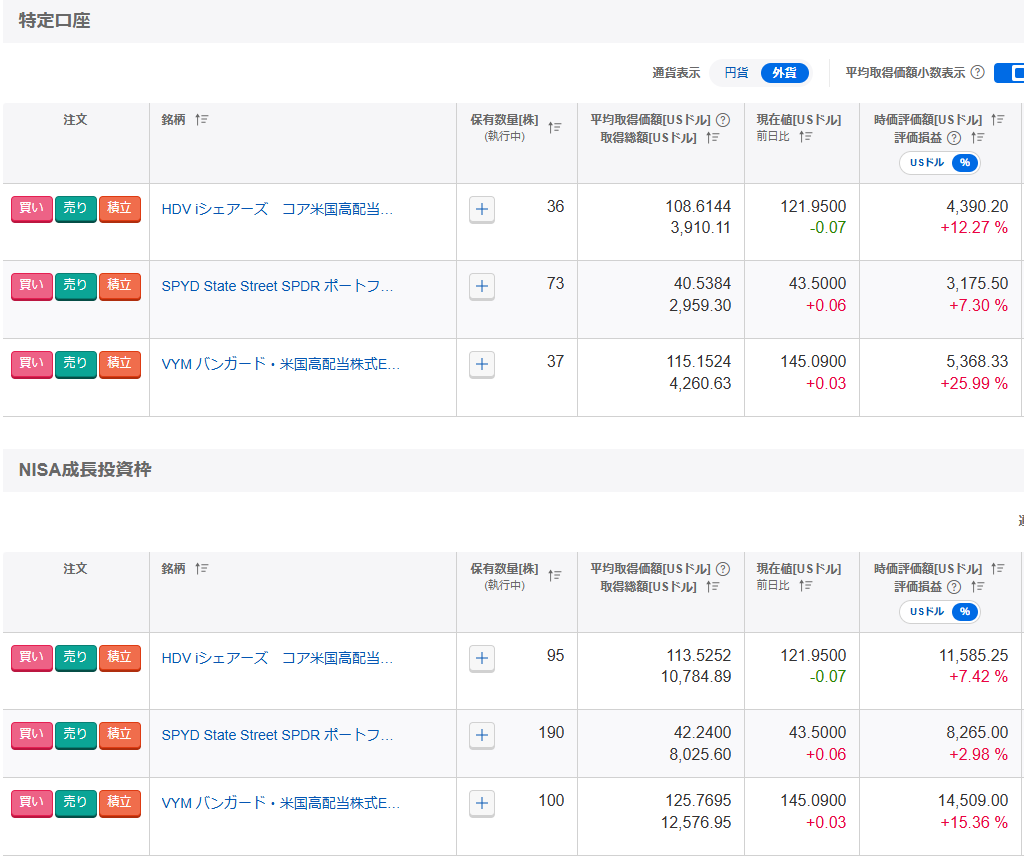Select 外貨 currency display tab
The width and height of the screenshot is (1024, 858).
pos(784,73)
